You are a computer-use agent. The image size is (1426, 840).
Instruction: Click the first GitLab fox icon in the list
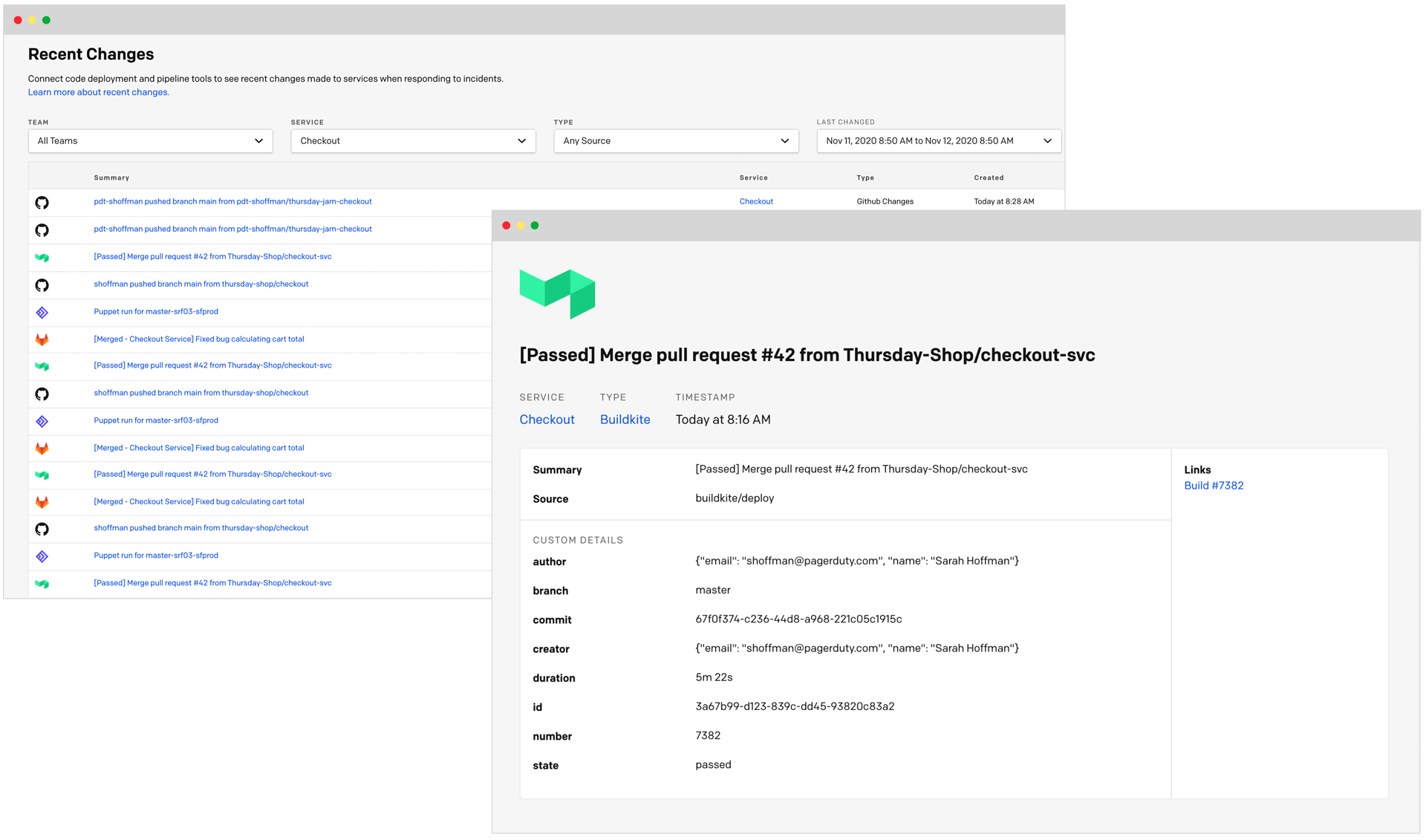click(x=42, y=339)
